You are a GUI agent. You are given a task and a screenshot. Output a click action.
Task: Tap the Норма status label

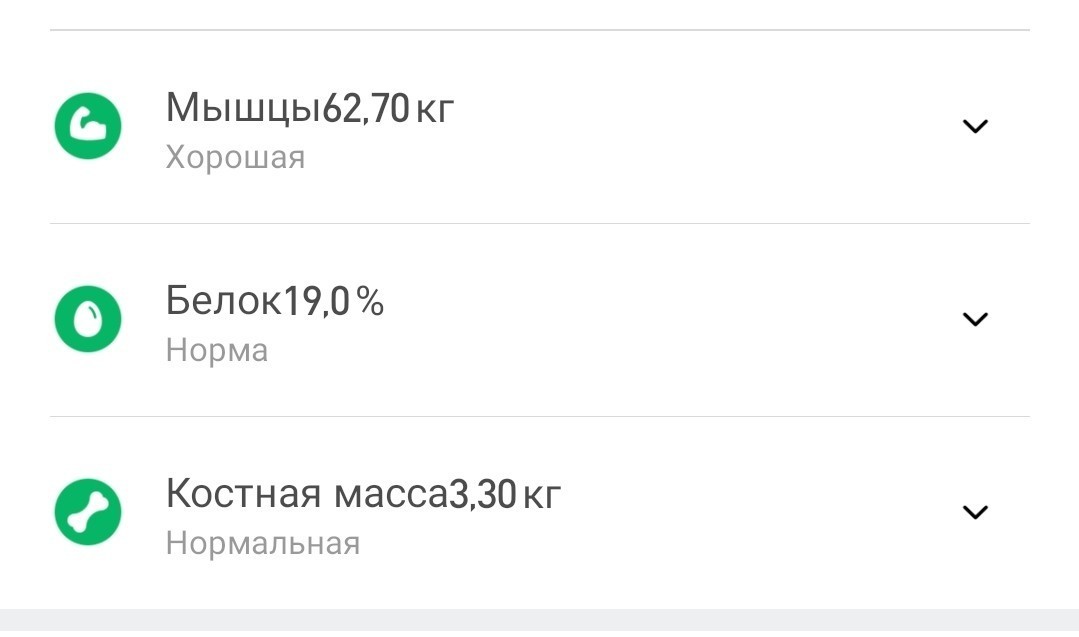tap(217, 351)
